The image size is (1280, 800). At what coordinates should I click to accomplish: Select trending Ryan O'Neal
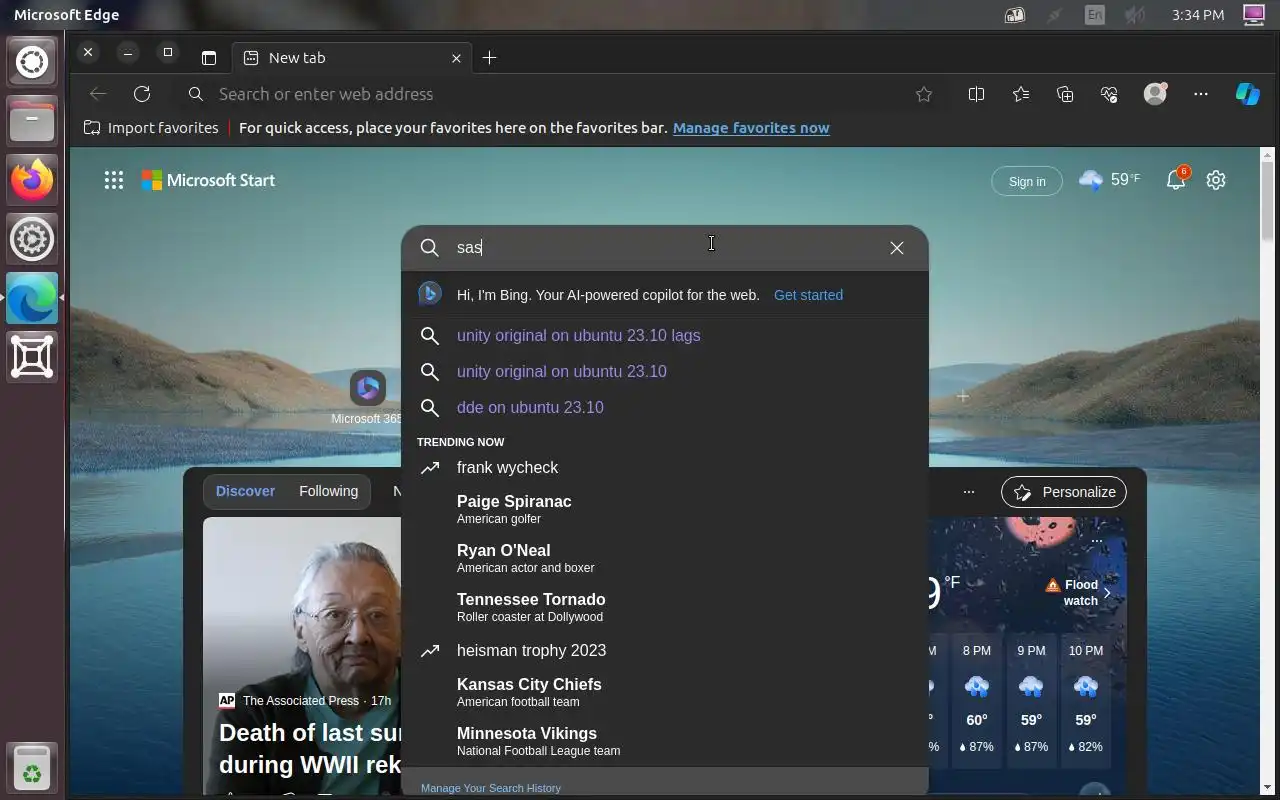tap(665, 558)
